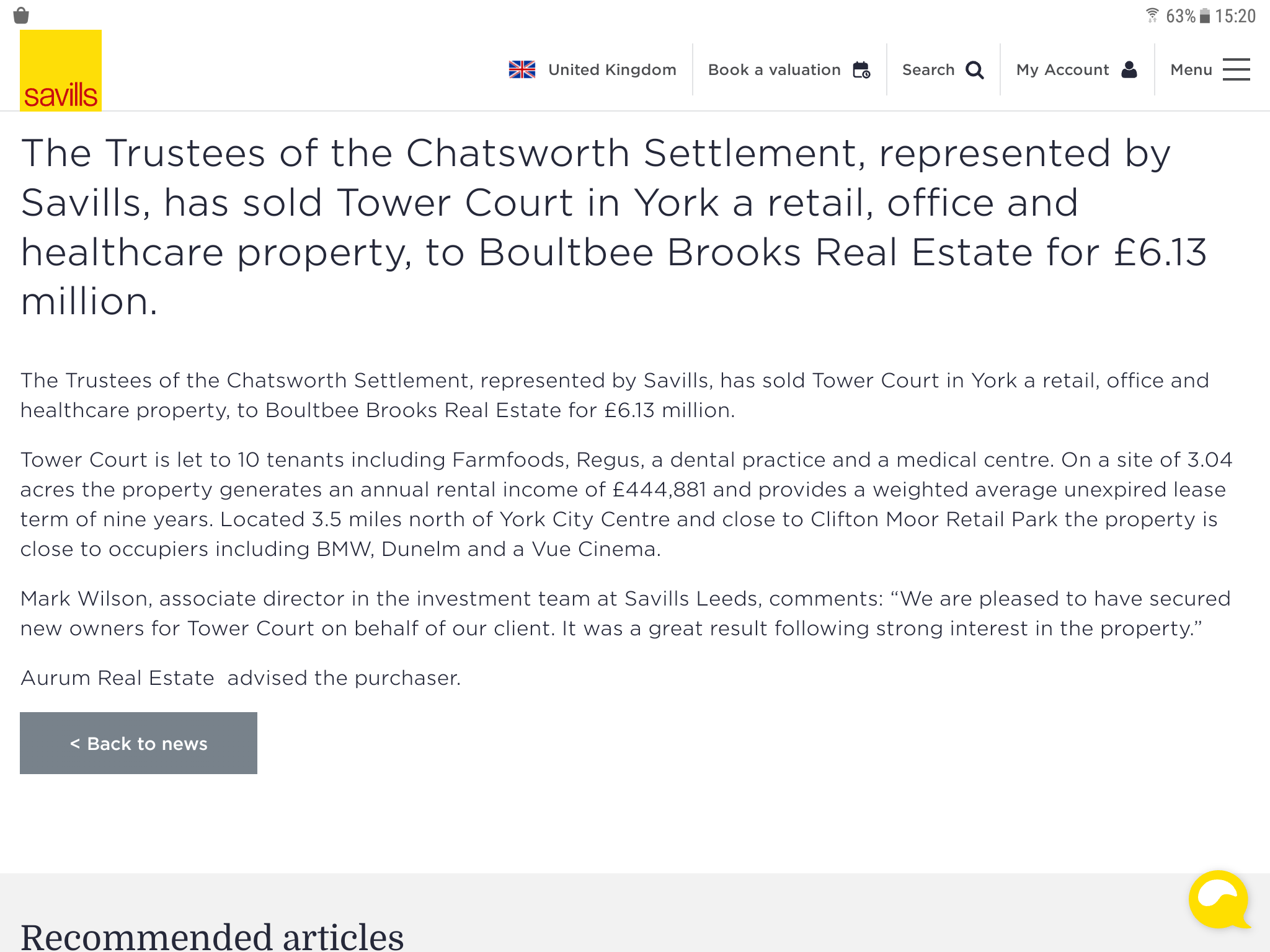
Task: Open the yellow chat bubble
Action: tap(1219, 900)
